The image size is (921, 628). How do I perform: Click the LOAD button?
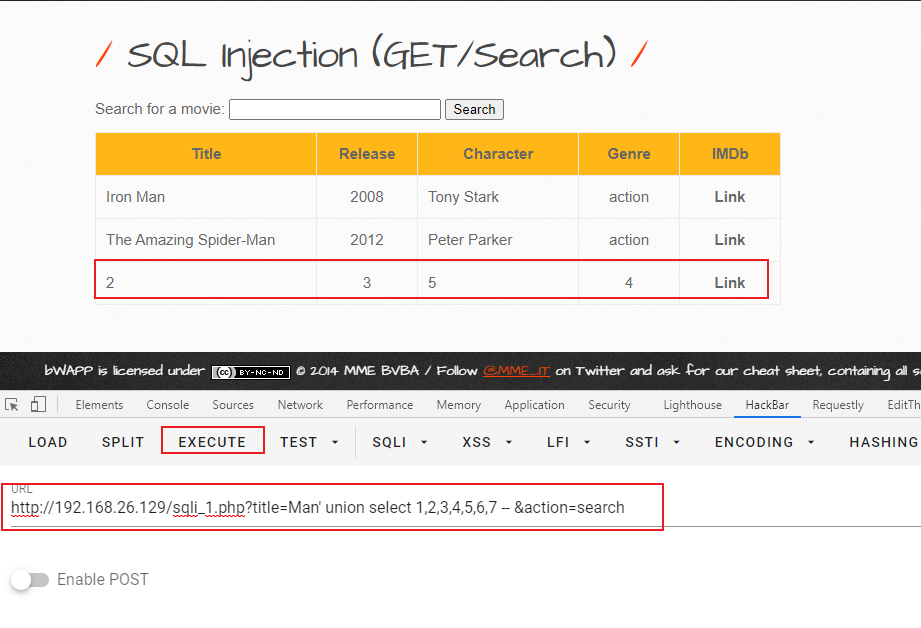coord(48,442)
